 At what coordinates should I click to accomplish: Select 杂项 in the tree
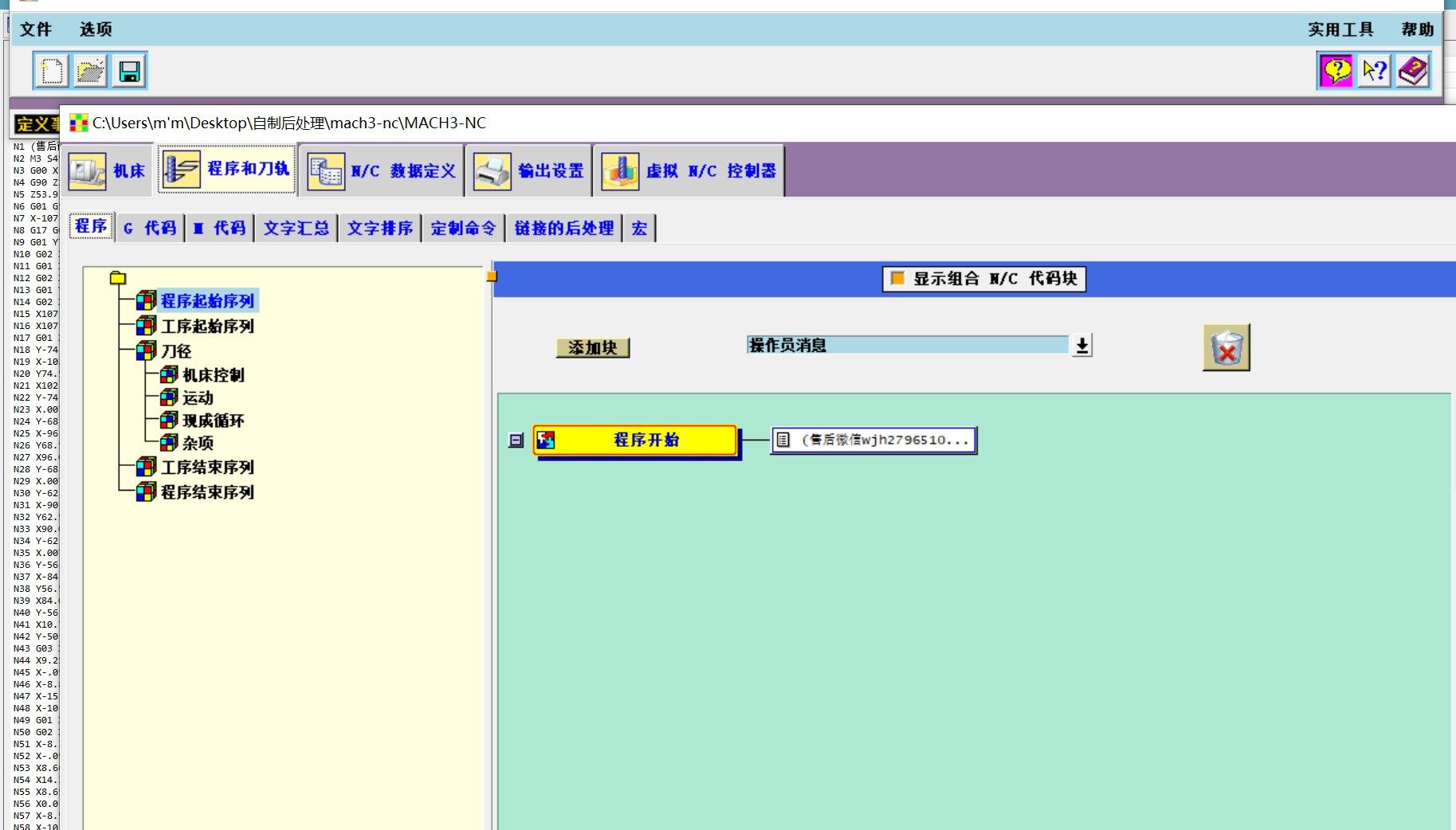(198, 443)
